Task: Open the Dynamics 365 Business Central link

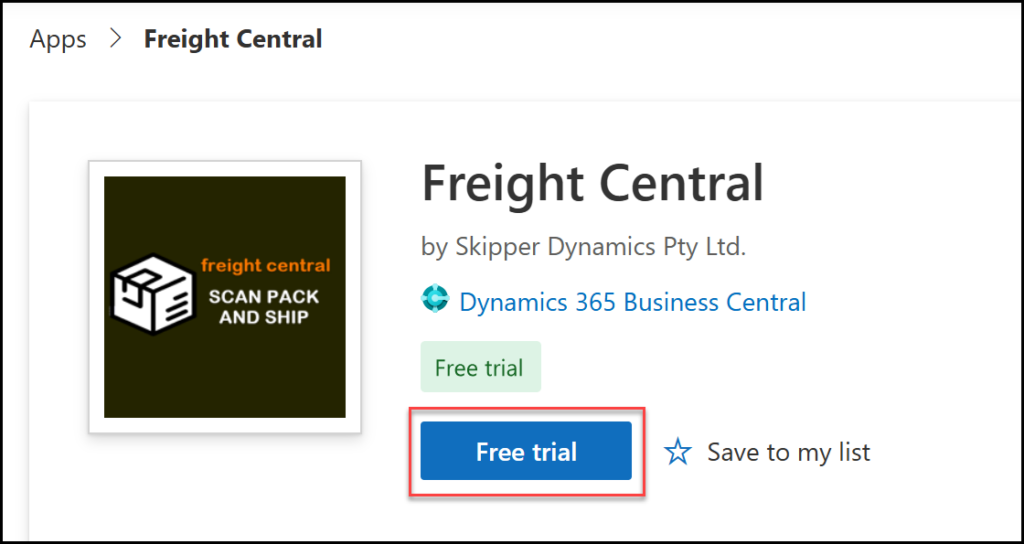Action: tap(632, 302)
